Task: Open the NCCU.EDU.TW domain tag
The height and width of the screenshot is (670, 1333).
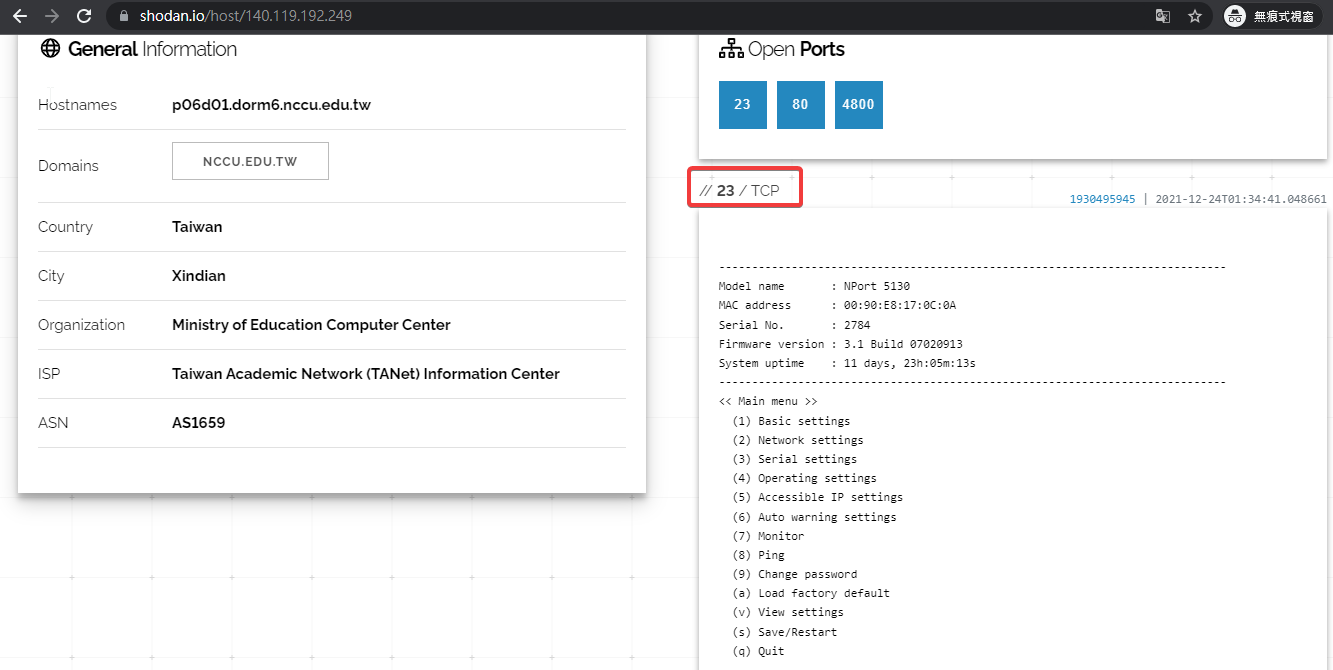Action: click(250, 161)
